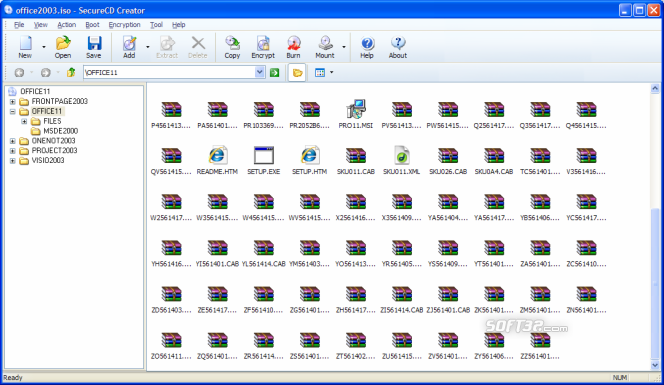Image resolution: width=664 pixels, height=385 pixels.
Task: Select the SKU0A4.CAB archive file
Action: coord(494,160)
